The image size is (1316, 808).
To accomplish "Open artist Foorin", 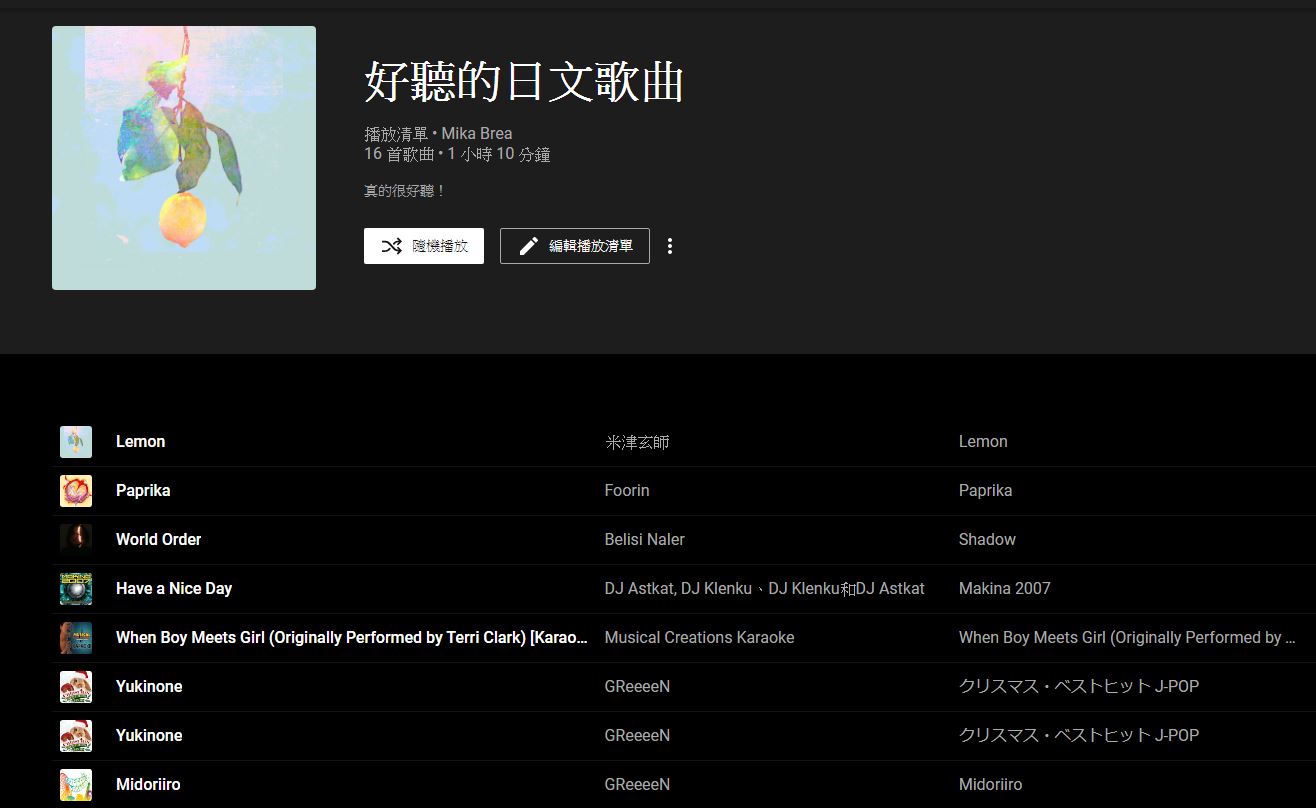I will coord(627,490).
